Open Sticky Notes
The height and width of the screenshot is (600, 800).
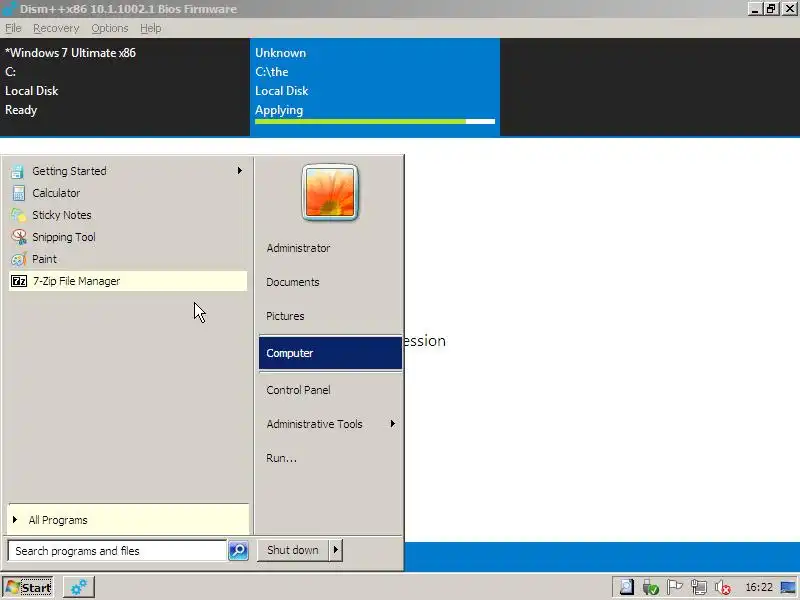(128, 215)
